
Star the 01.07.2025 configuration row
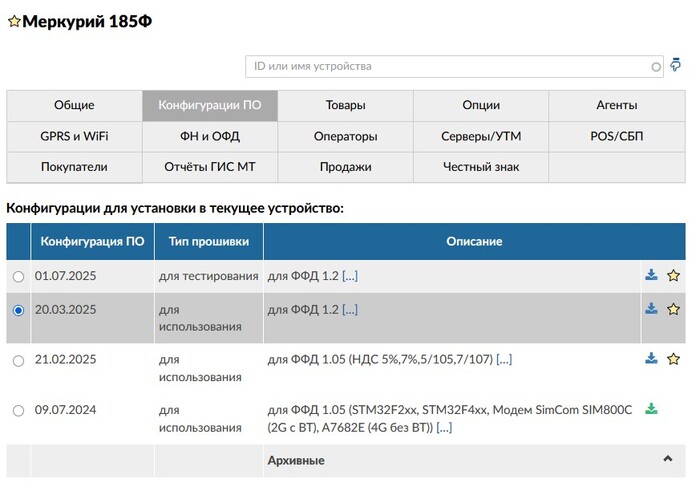673,276
